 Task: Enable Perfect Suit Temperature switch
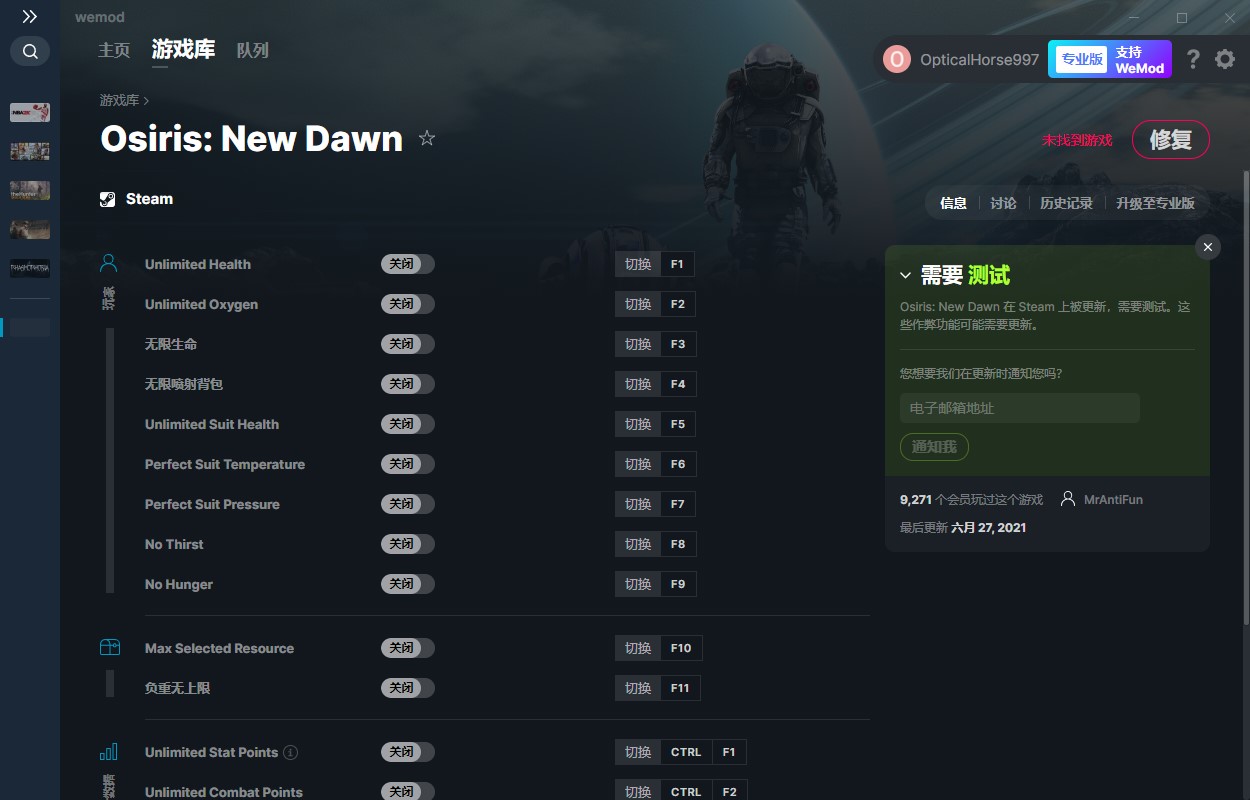click(408, 464)
